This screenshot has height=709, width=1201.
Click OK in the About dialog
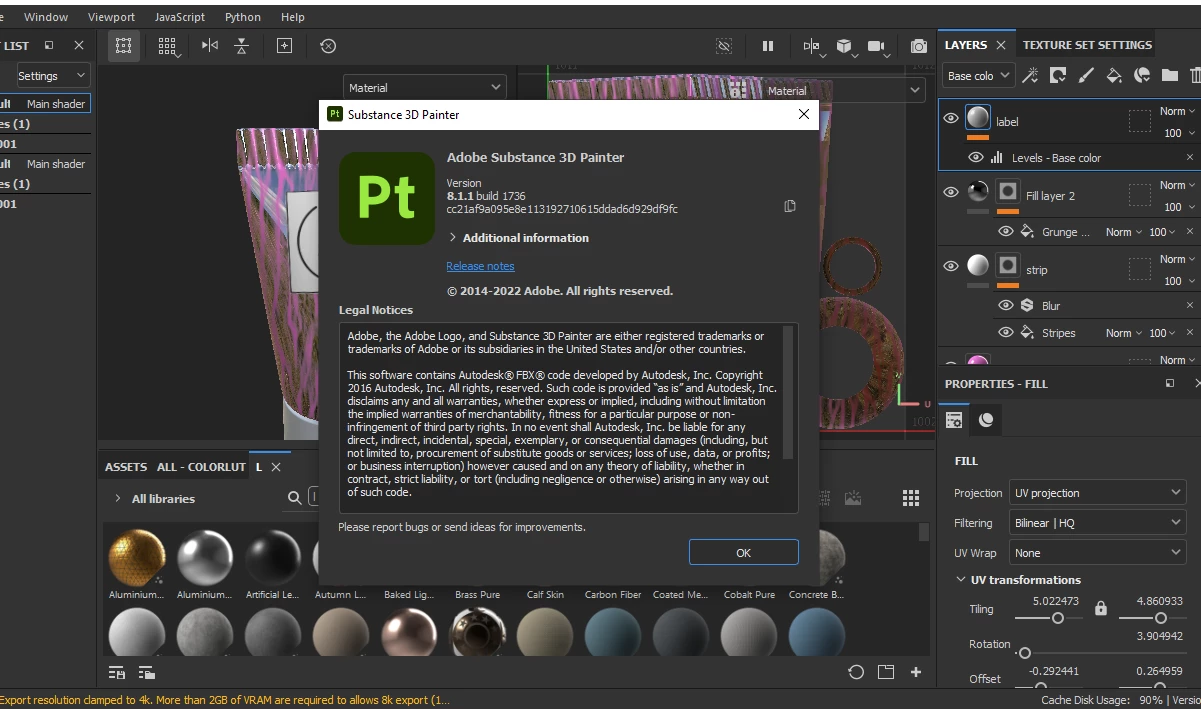click(x=743, y=552)
